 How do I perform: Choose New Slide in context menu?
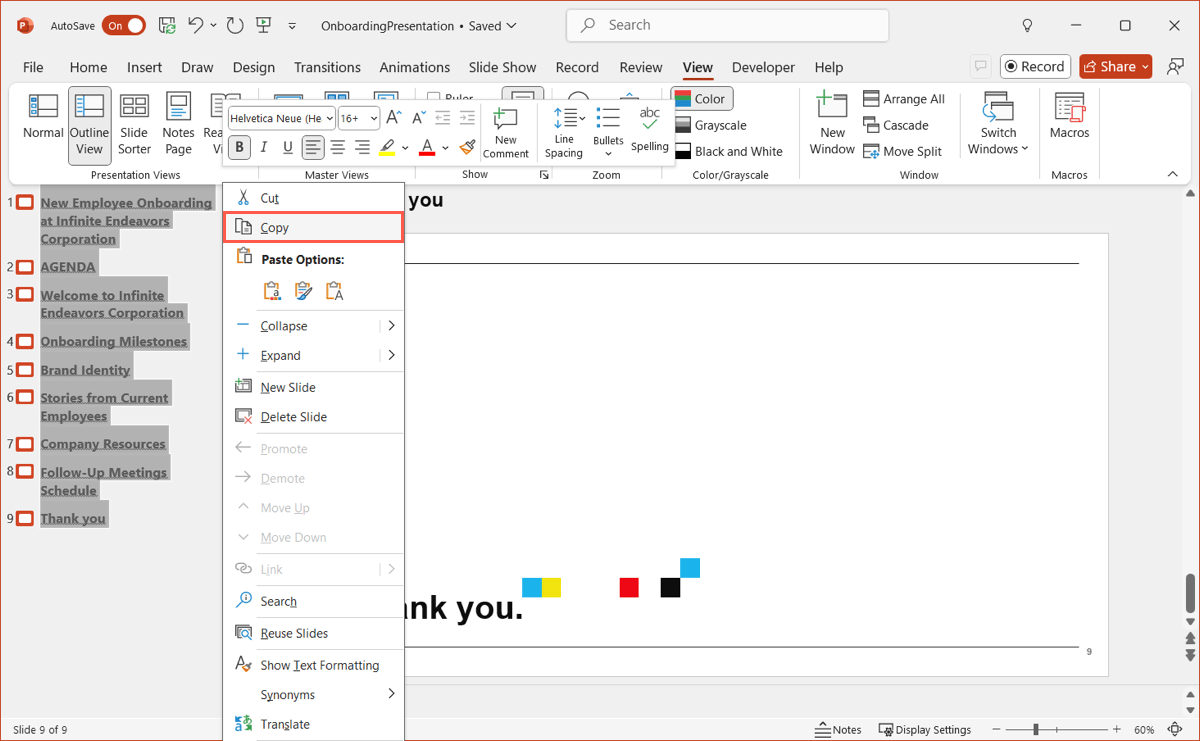(x=313, y=387)
